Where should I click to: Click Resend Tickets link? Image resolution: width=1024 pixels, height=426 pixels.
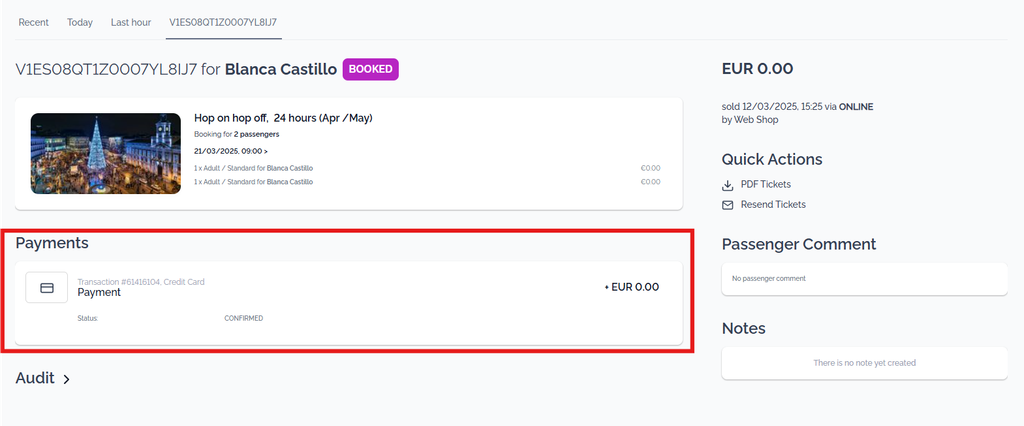773,205
